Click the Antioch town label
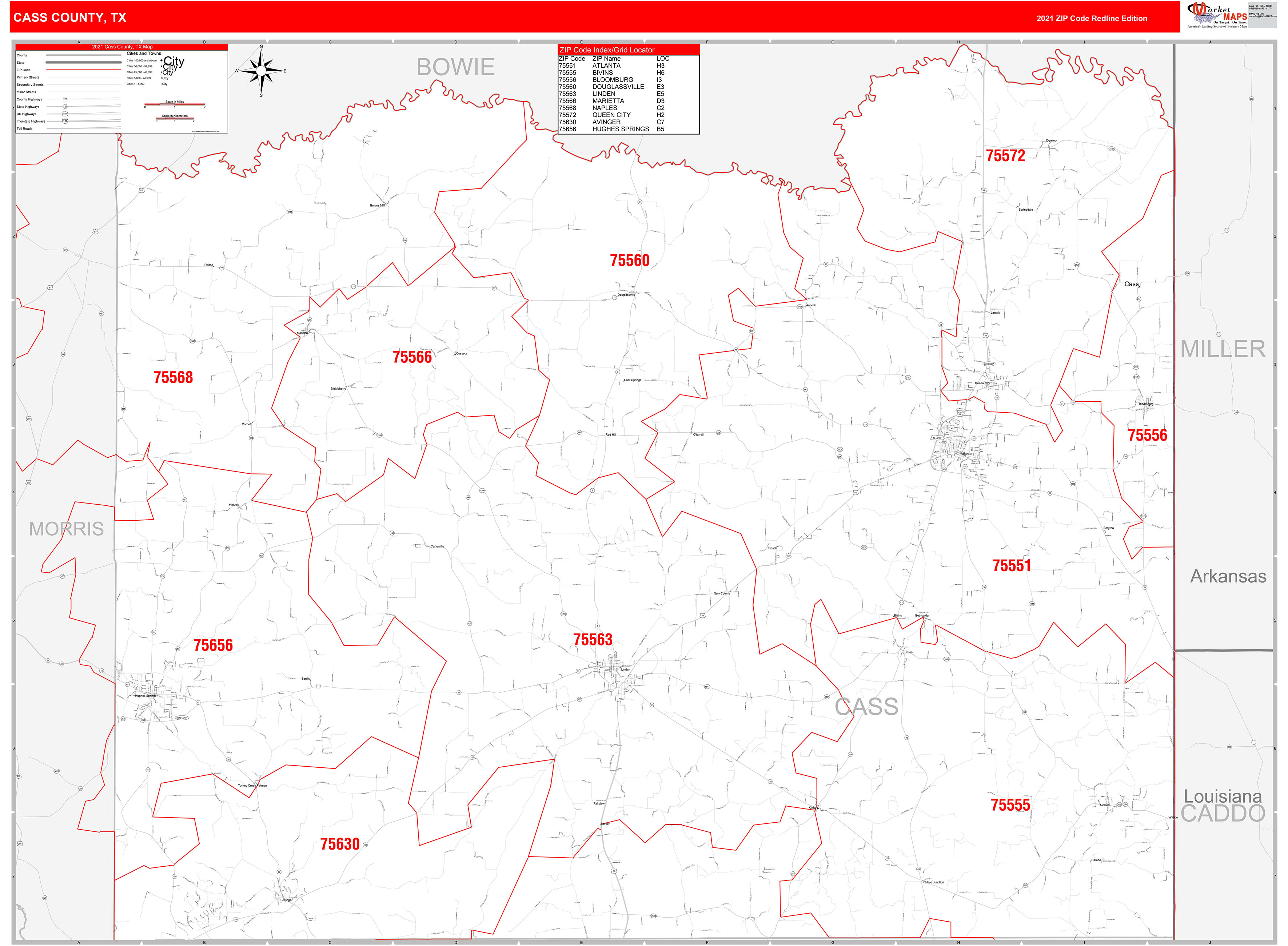Image resolution: width=1288 pixels, height=946 pixels. 811,305
